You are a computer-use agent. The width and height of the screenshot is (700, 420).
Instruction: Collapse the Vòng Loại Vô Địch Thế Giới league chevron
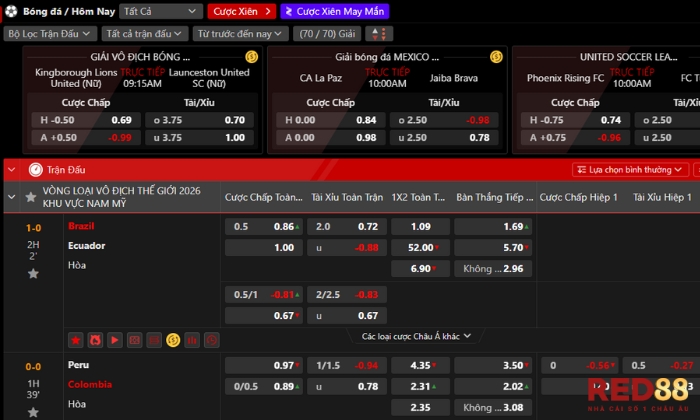coord(12,197)
